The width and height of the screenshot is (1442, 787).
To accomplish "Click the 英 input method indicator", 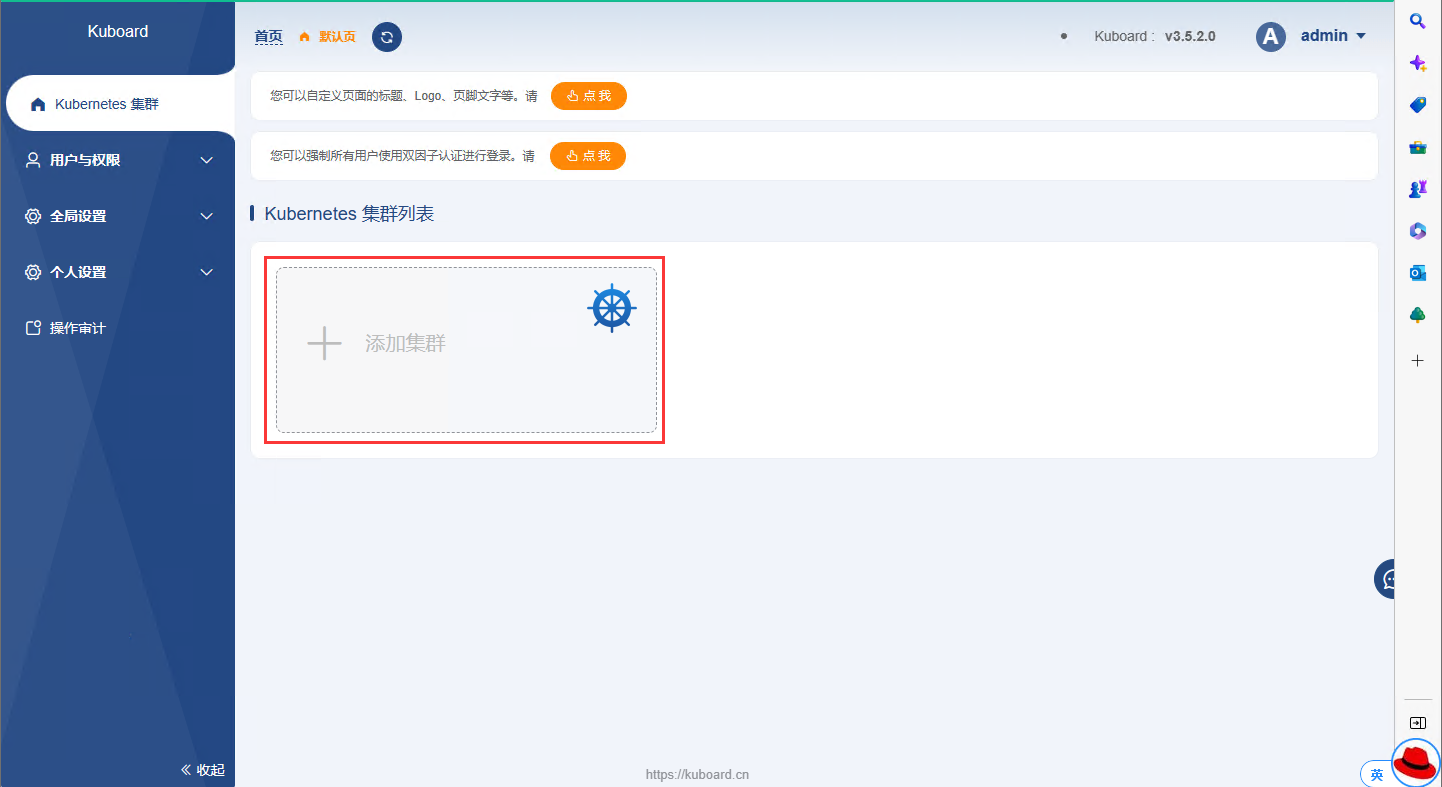I will click(1377, 774).
